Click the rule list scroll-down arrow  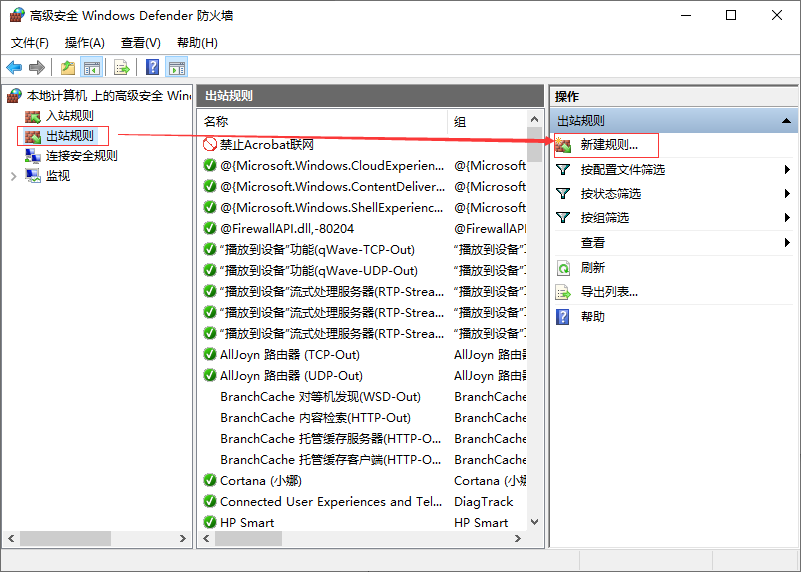point(534,522)
